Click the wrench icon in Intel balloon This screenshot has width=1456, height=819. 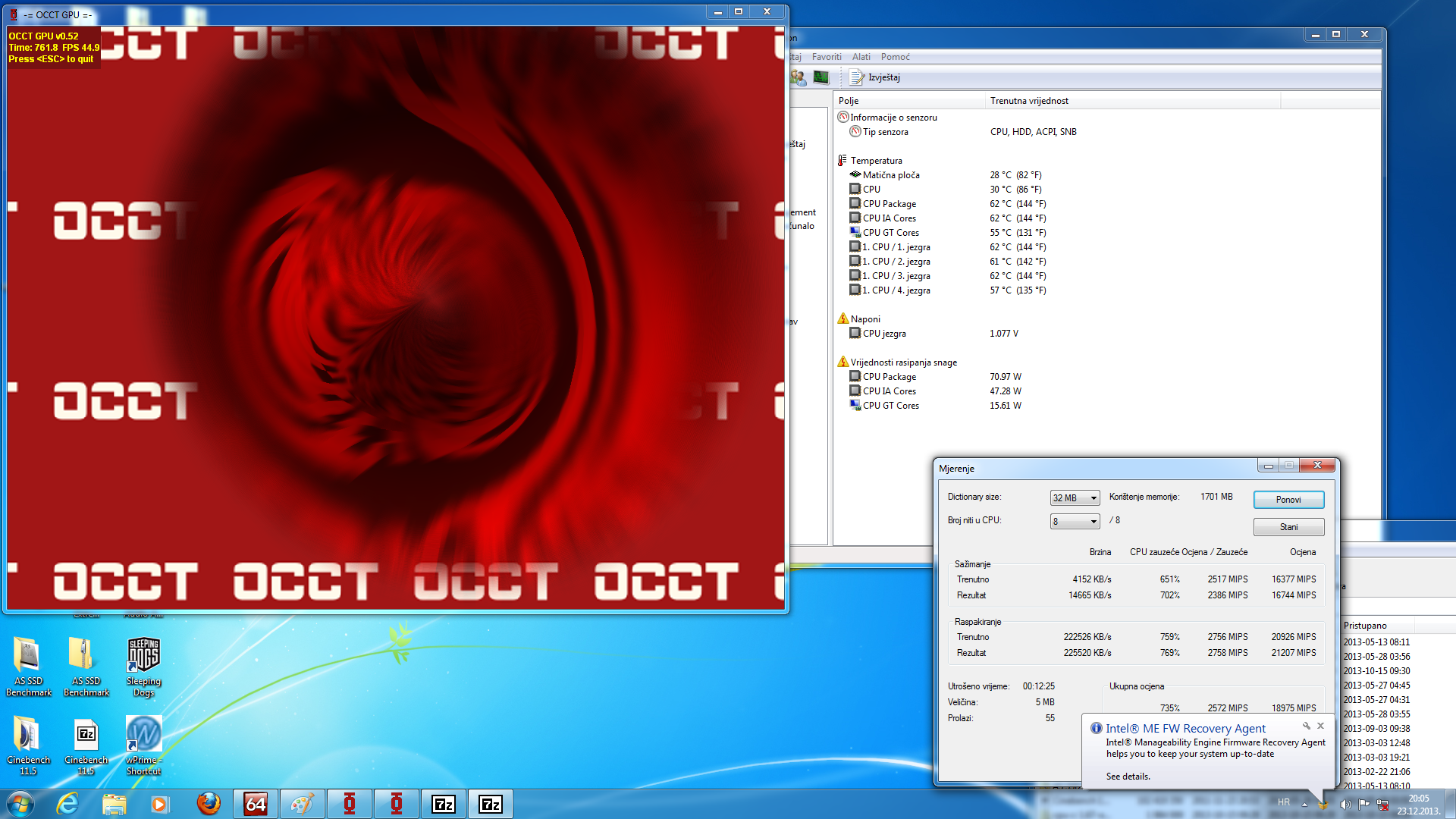pos(1307,726)
